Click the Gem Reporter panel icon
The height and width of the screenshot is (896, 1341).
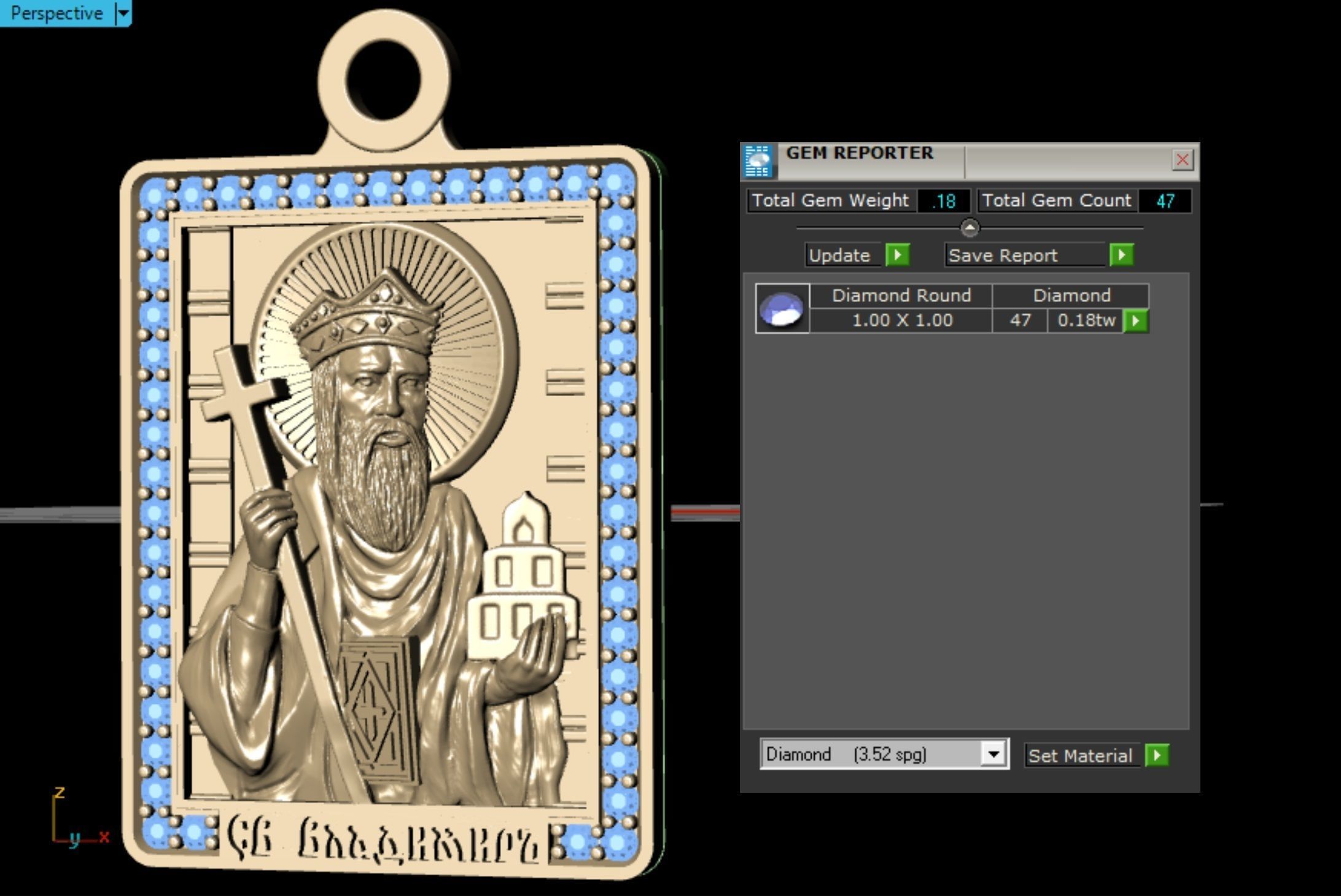point(758,162)
